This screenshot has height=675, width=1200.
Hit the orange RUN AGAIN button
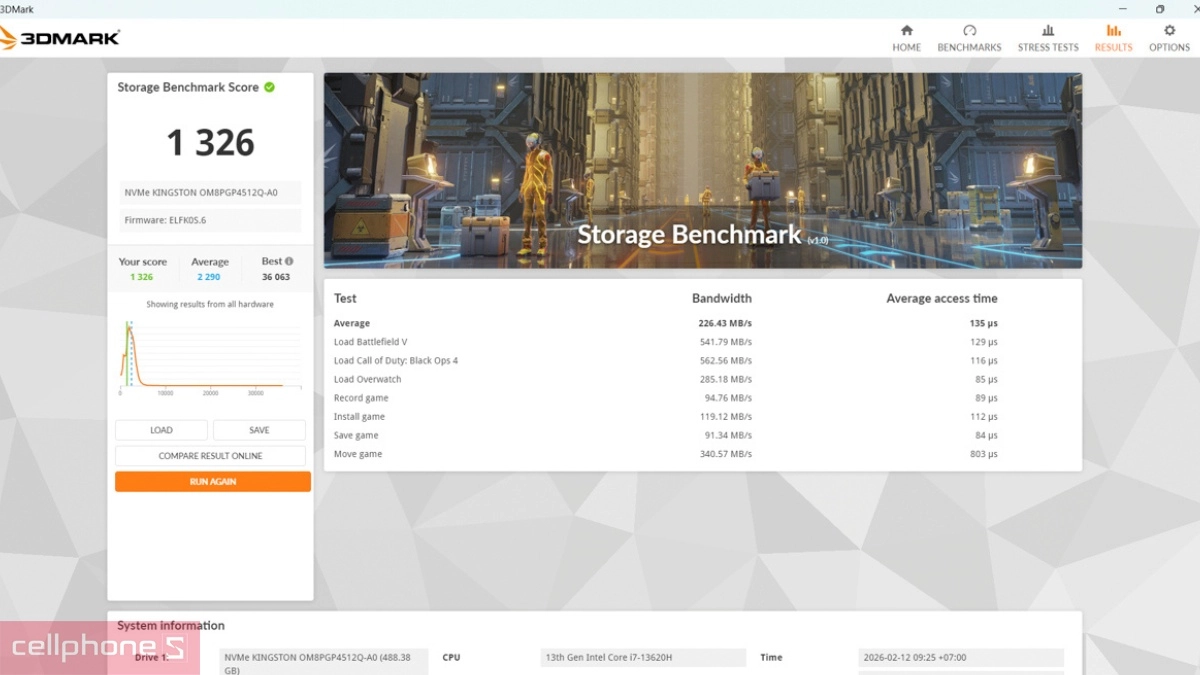212,482
